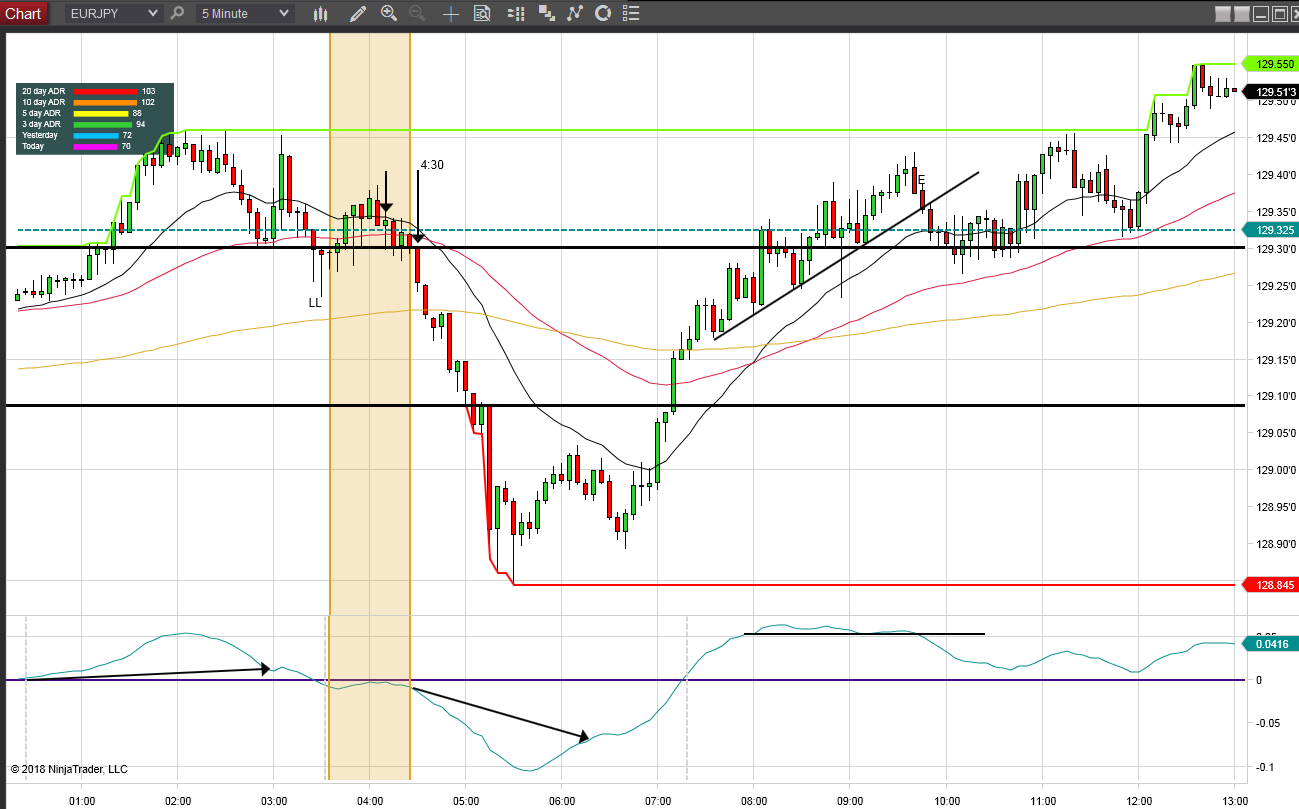Open the 5 Minute interval dropdown
1299x809 pixels.
(x=245, y=14)
